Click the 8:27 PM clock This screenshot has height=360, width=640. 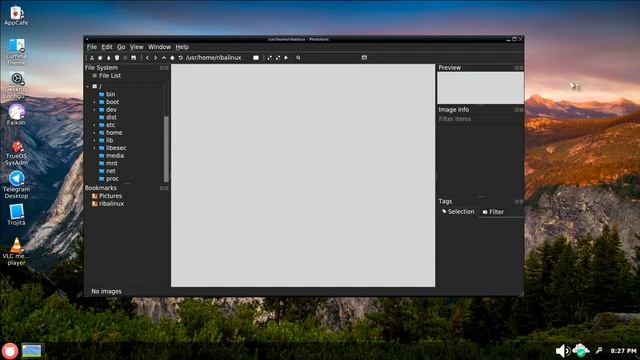tap(623, 351)
